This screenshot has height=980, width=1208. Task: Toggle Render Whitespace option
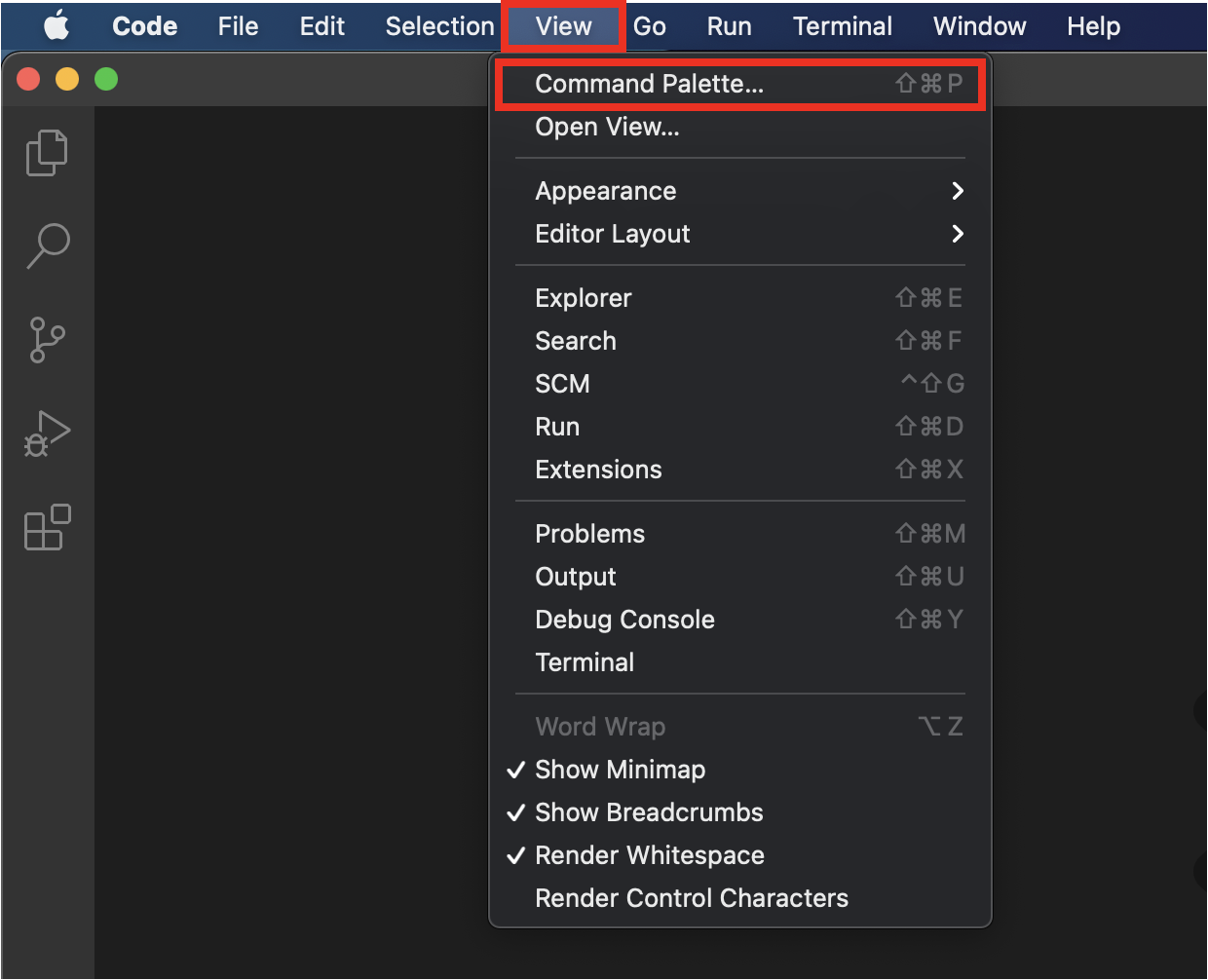(739, 855)
